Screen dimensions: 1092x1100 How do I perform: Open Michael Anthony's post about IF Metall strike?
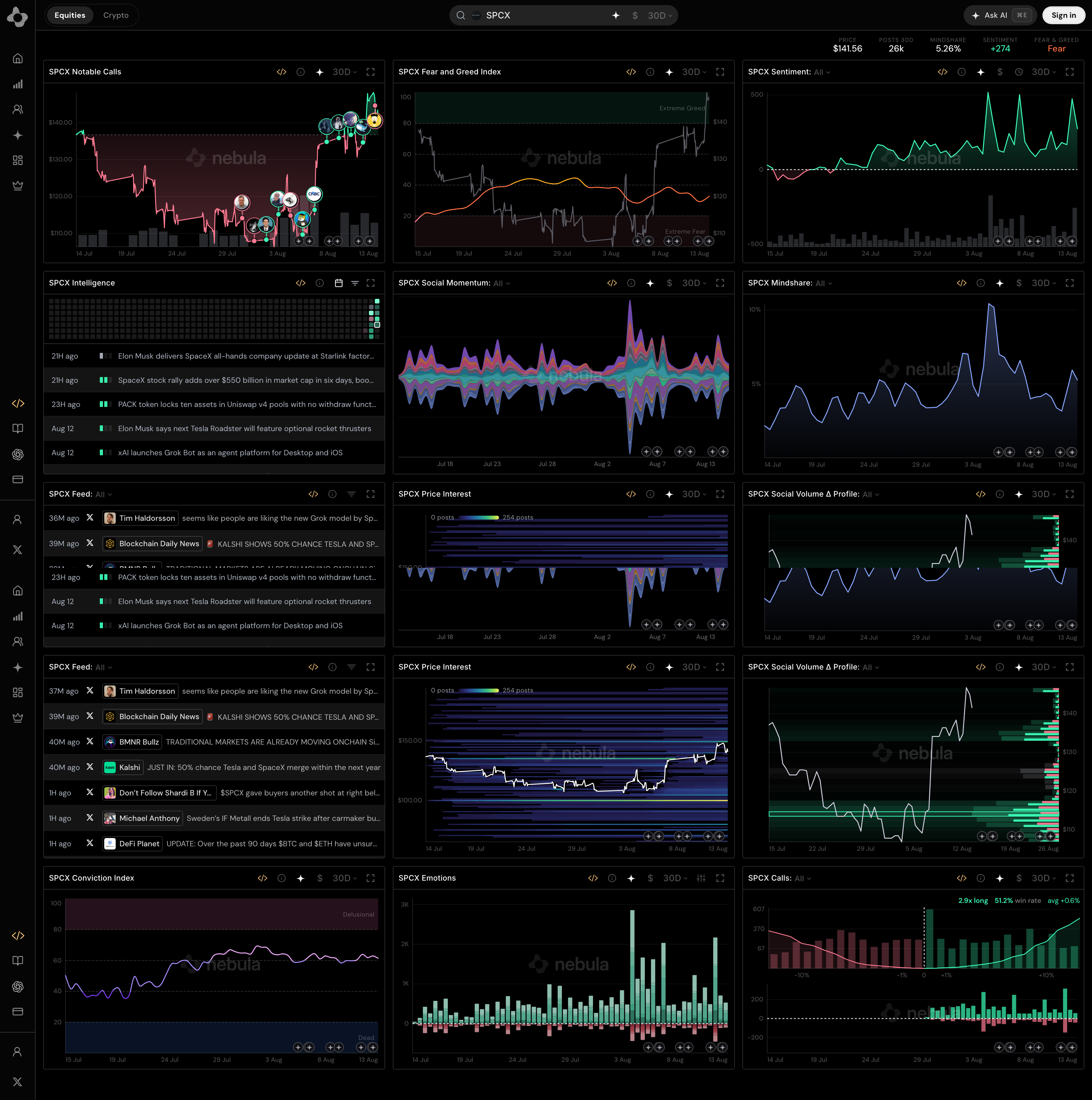point(214,818)
